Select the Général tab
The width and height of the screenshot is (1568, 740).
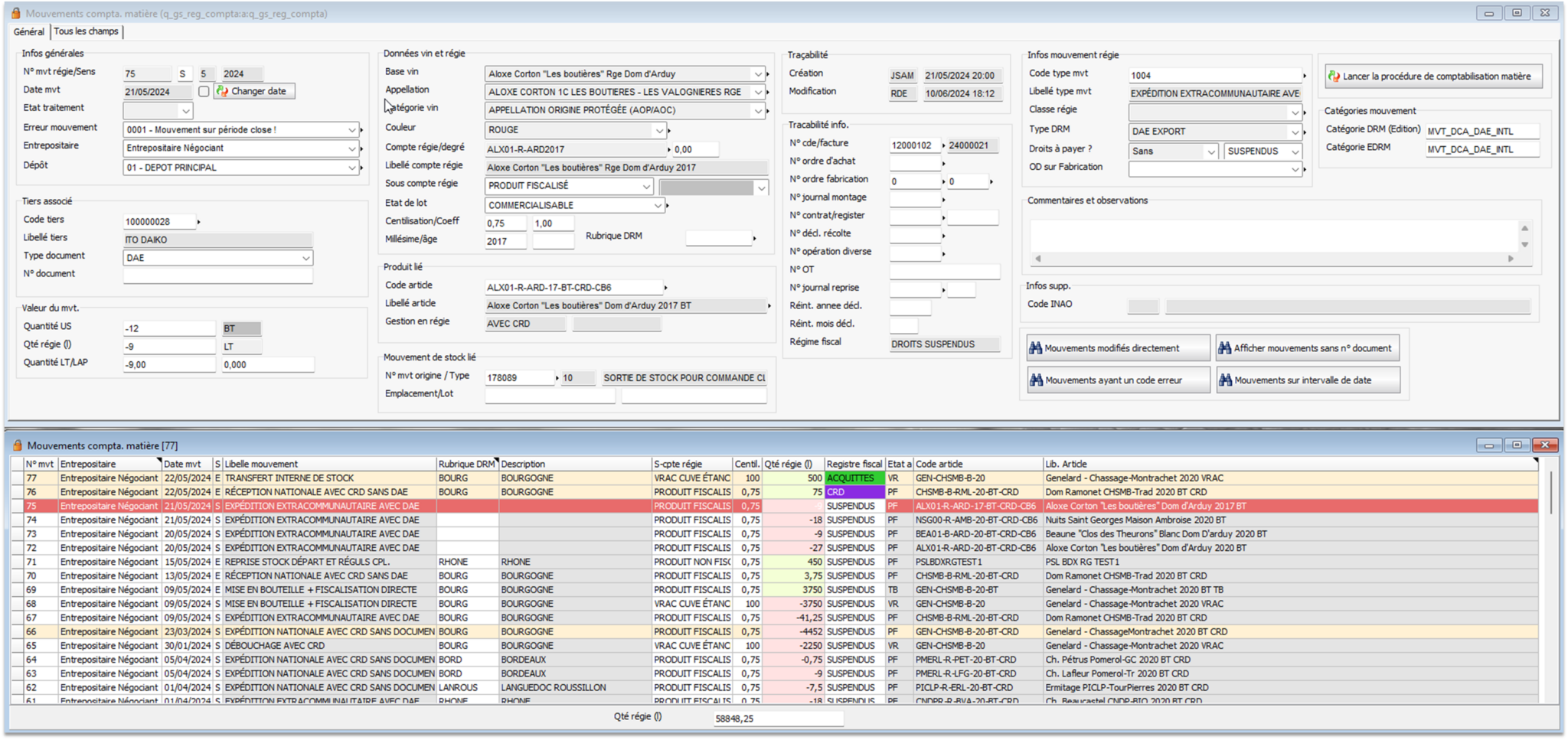click(29, 31)
